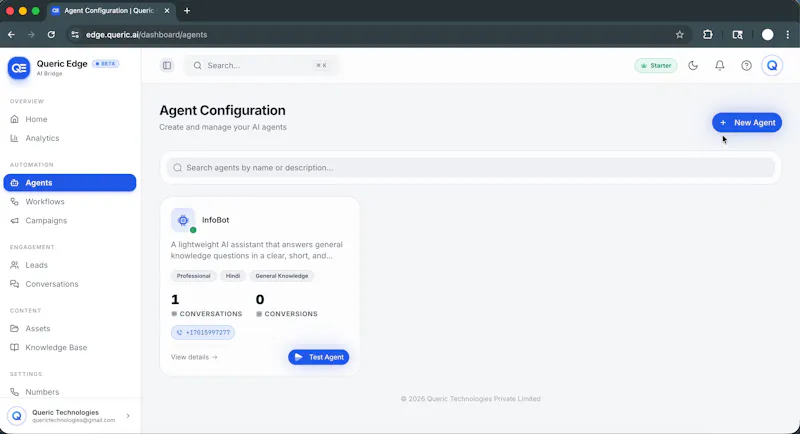Open Home in the sidebar
Viewport: 800px width, 434px height.
pos(70,119)
